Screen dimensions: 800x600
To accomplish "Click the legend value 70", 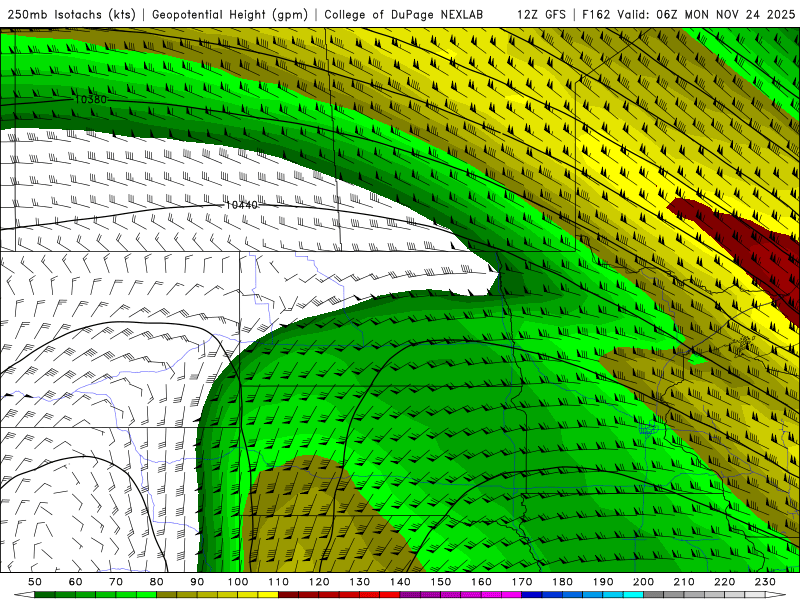I will tap(116, 582).
